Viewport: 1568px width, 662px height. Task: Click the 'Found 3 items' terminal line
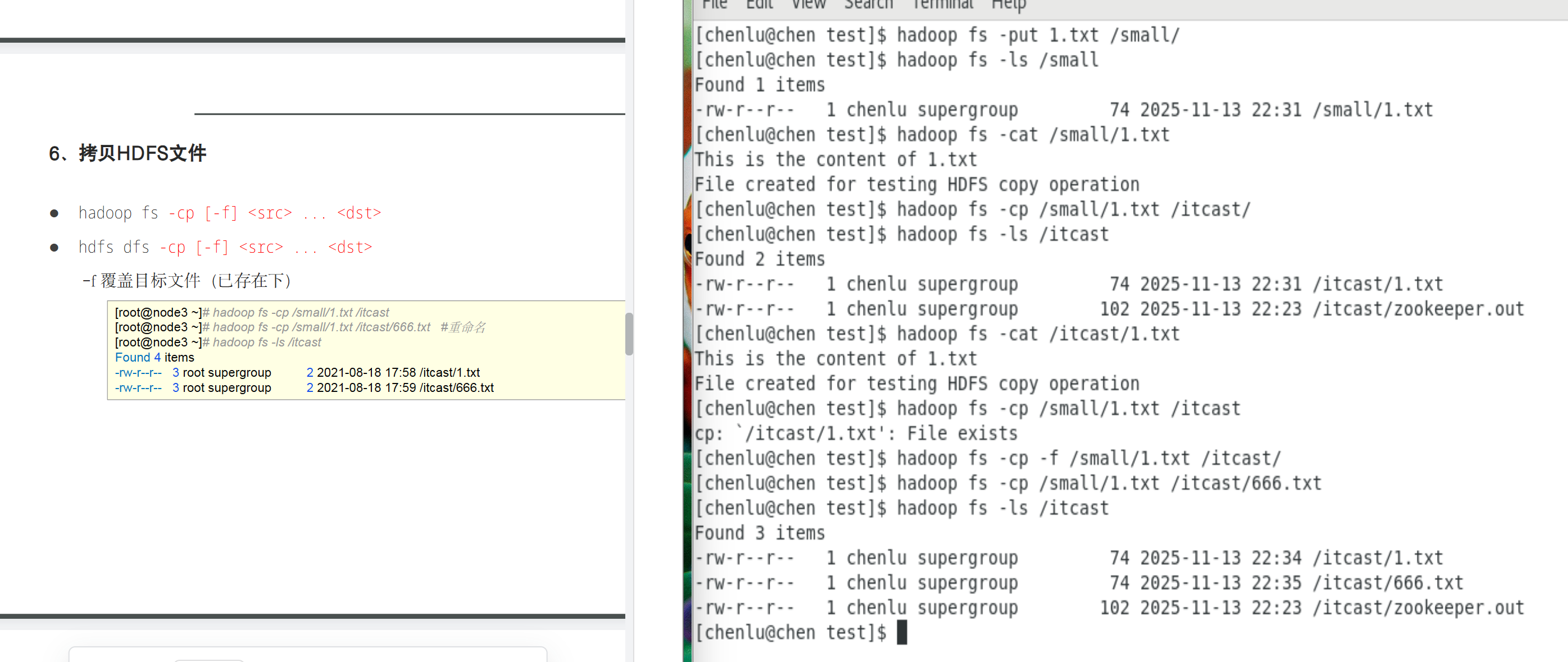point(759,533)
